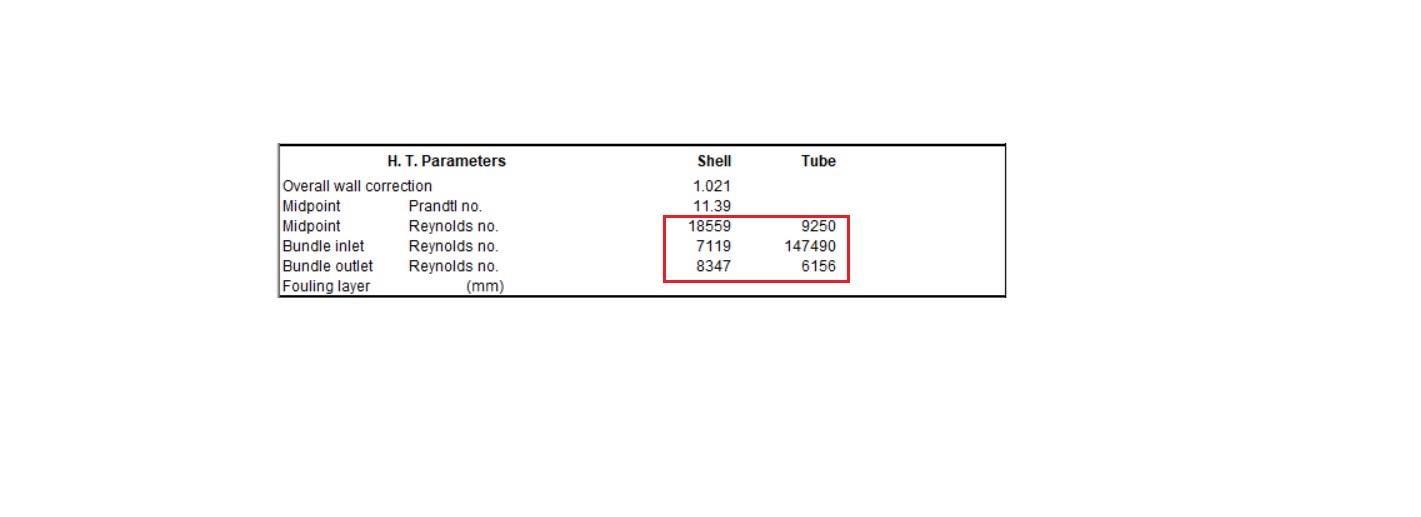Select the Tube column header
The height and width of the screenshot is (517, 1421).
point(818,161)
